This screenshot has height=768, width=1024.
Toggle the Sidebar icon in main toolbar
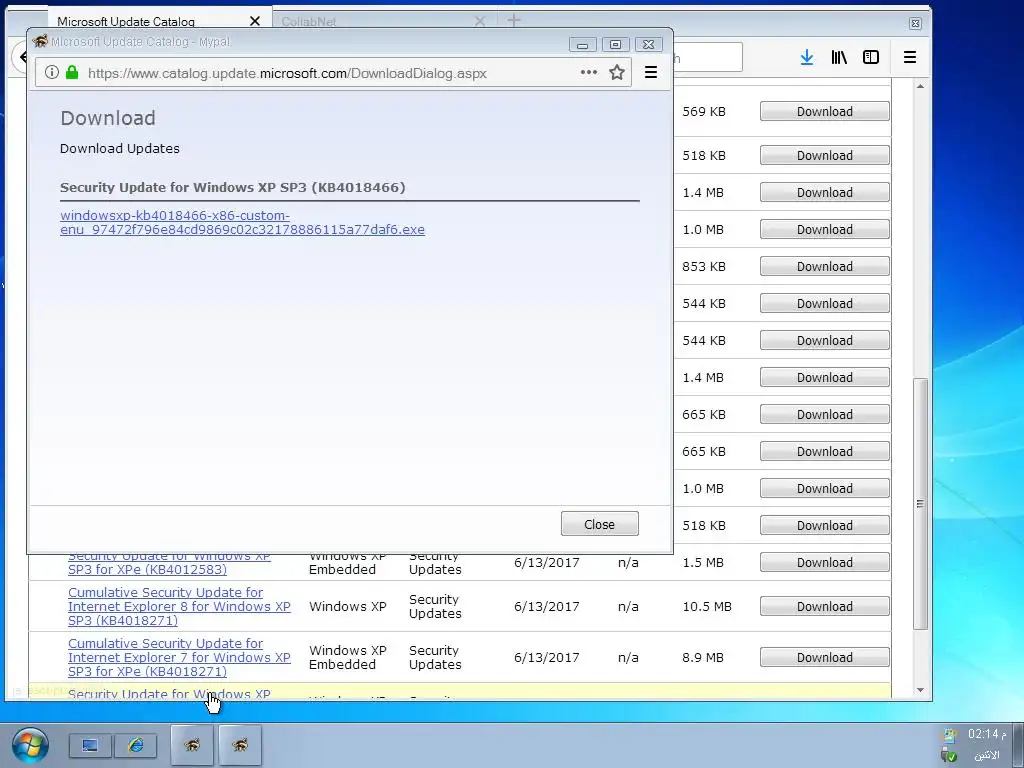pos(871,57)
